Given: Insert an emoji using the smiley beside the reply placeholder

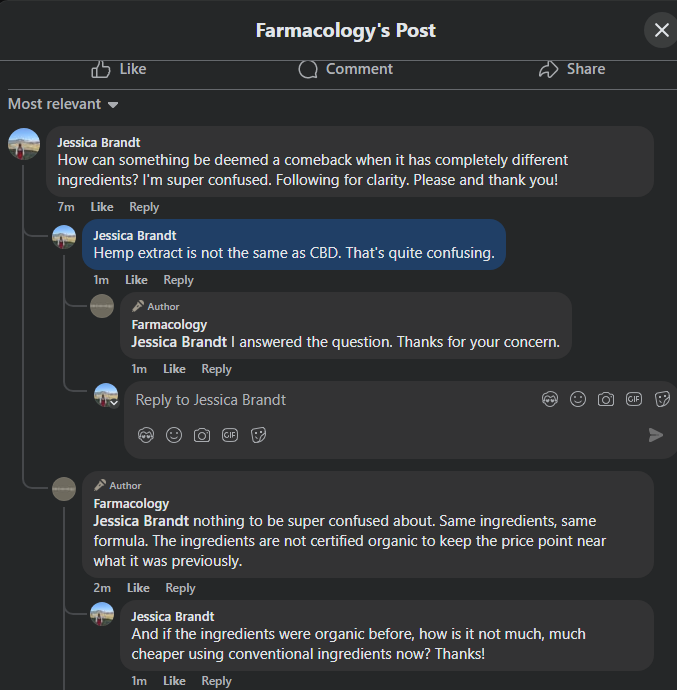Looking at the screenshot, I should point(578,399).
